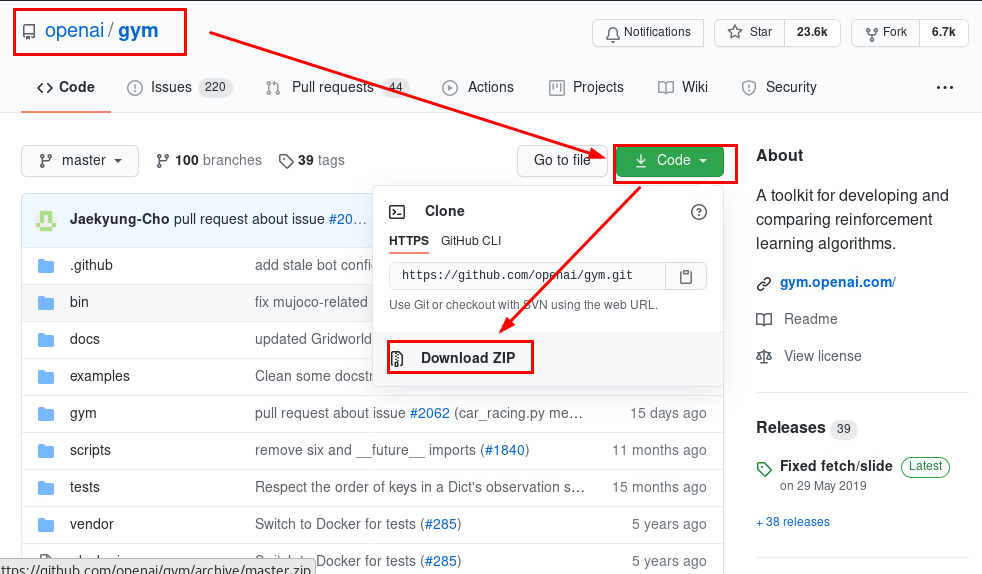Viewport: 982px width, 574px height.
Task: Click the terminal Clone icon
Action: coord(397,212)
